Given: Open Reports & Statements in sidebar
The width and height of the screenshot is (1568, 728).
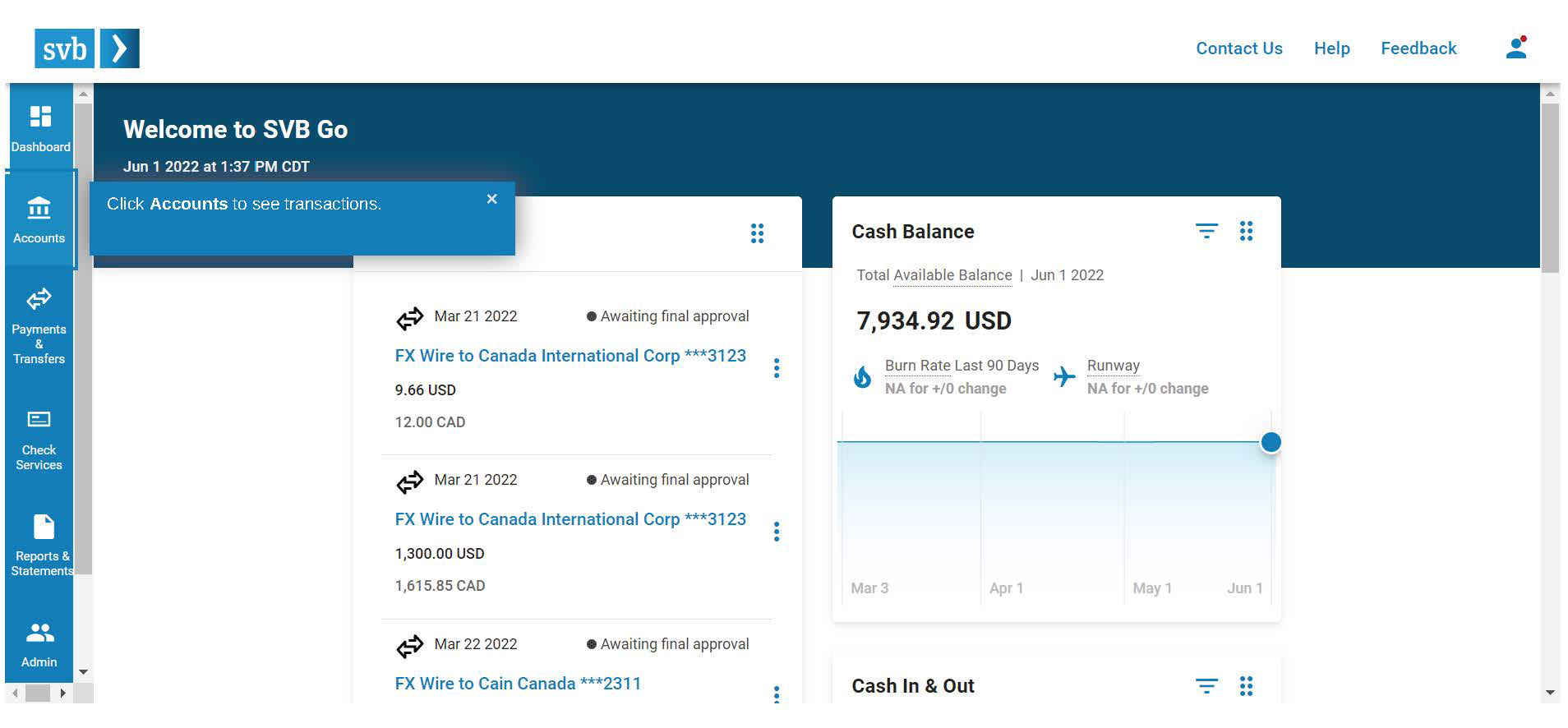Looking at the screenshot, I should [x=42, y=546].
